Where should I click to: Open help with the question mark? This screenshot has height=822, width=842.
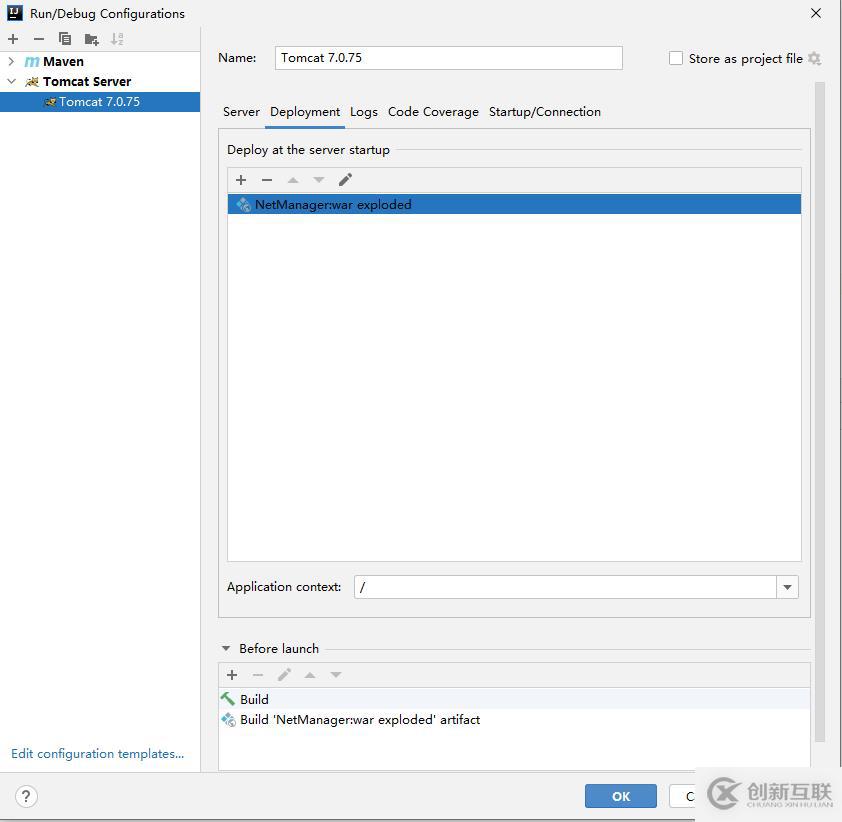(x=26, y=796)
